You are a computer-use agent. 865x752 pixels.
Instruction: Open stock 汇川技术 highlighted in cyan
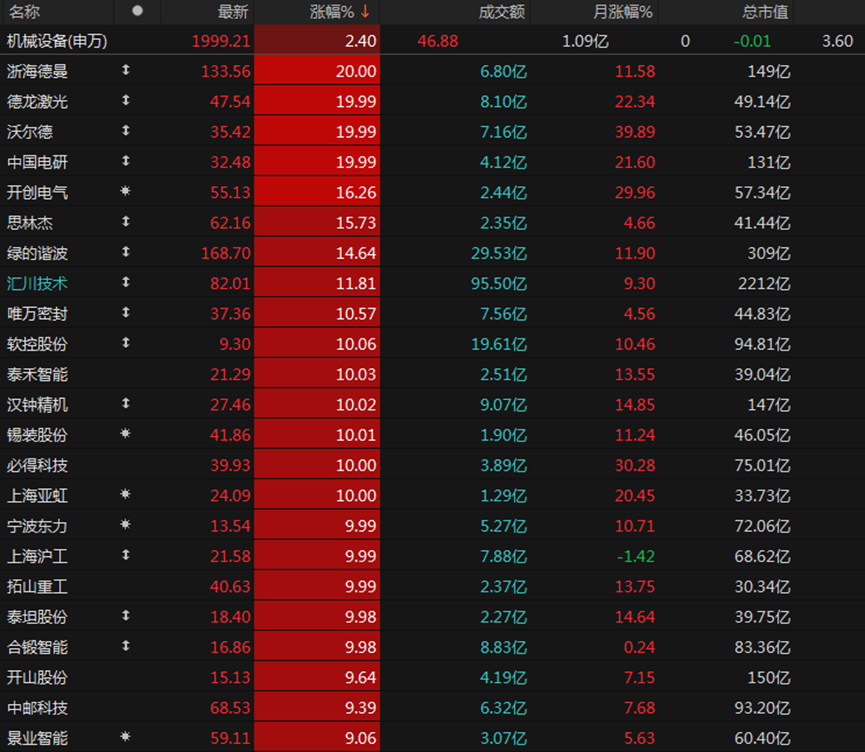point(37,284)
